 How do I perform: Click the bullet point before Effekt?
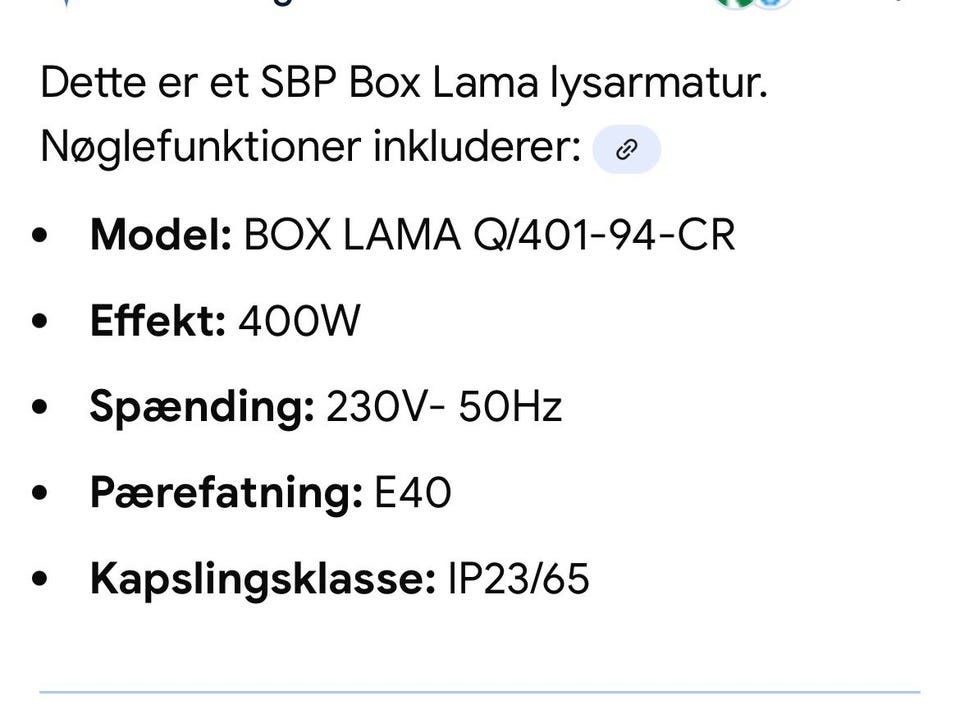(x=40, y=322)
